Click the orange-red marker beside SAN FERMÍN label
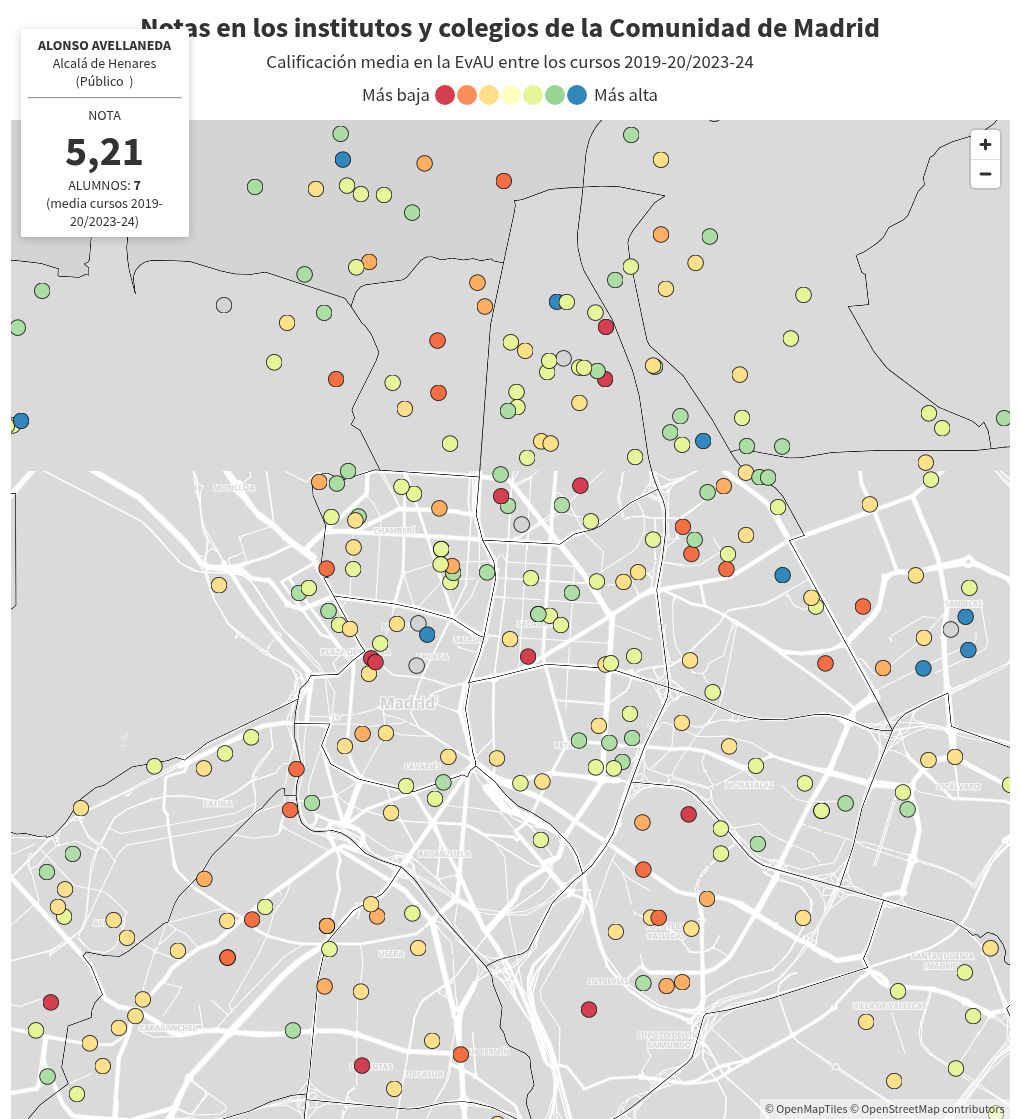Image resolution: width=1020 pixels, height=1119 pixels. point(460,1054)
